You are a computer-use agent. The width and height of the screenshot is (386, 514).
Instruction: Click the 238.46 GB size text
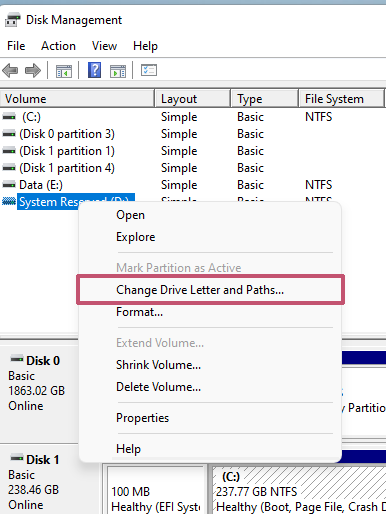pos(34,490)
